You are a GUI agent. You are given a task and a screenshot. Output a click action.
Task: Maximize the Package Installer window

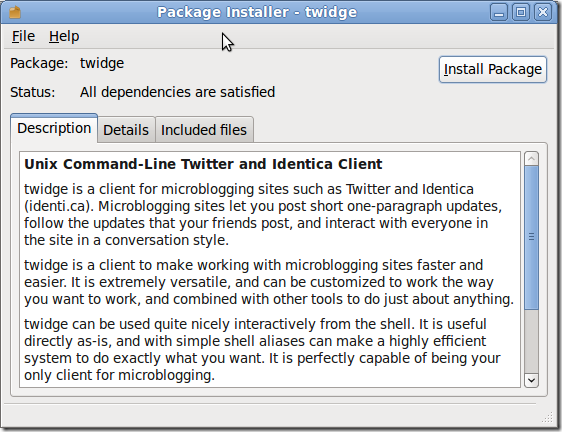[521, 12]
